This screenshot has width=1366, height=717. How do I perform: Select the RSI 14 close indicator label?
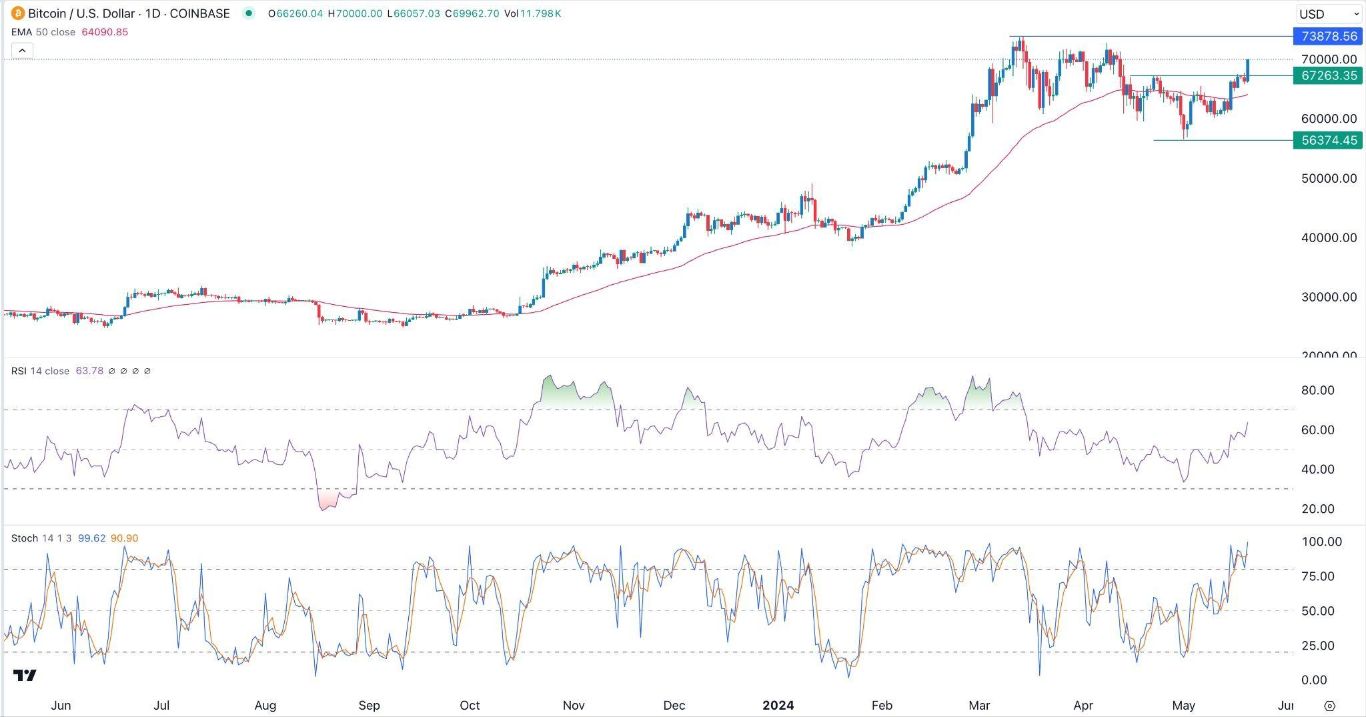[40, 371]
